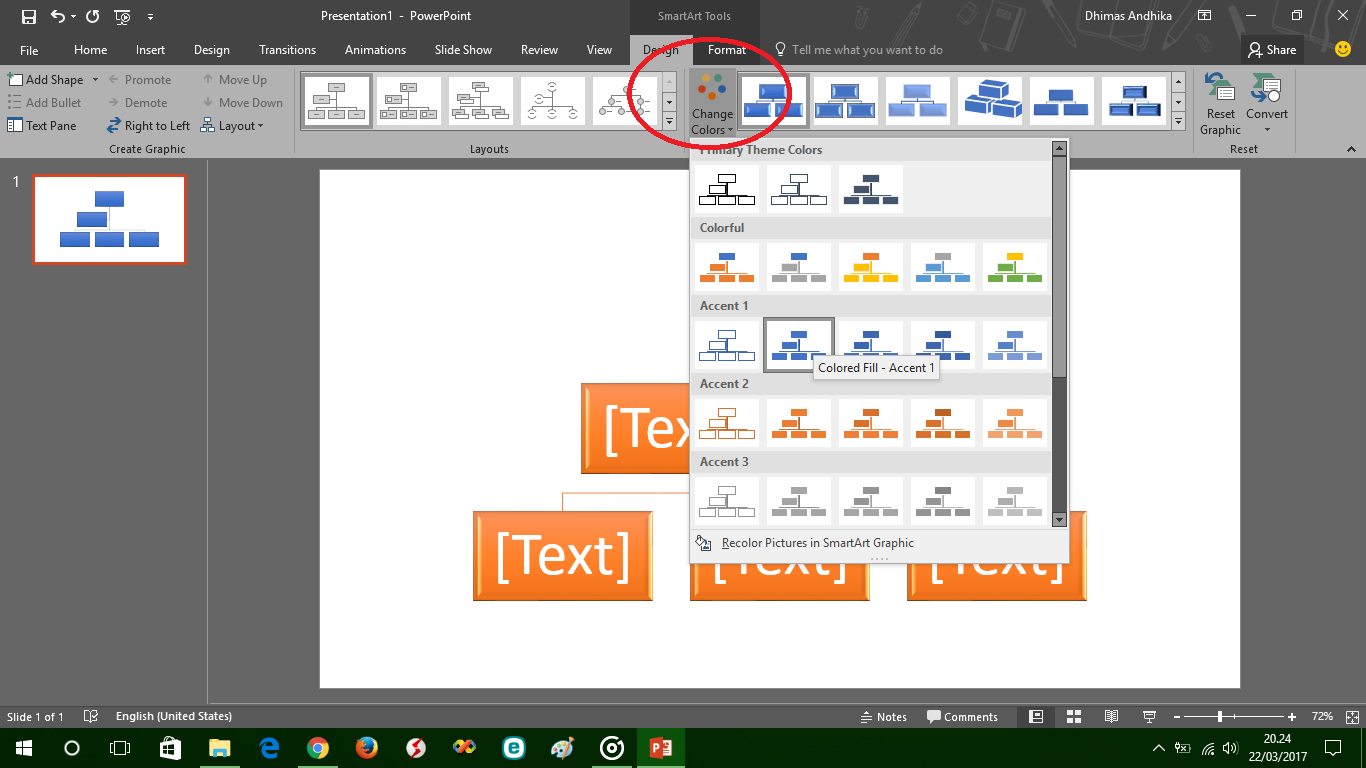Expand the Add Shape dropdown arrow
Image resolution: width=1366 pixels, height=768 pixels.
point(95,80)
